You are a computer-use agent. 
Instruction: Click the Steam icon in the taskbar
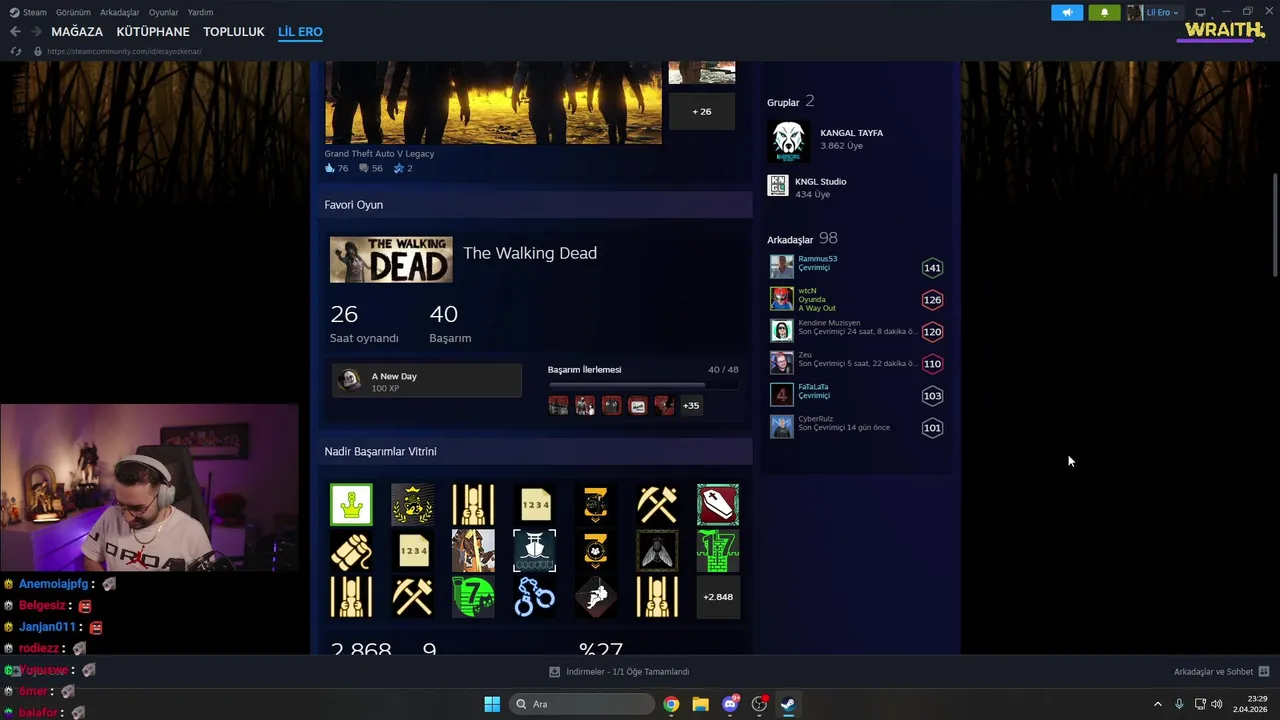(788, 704)
